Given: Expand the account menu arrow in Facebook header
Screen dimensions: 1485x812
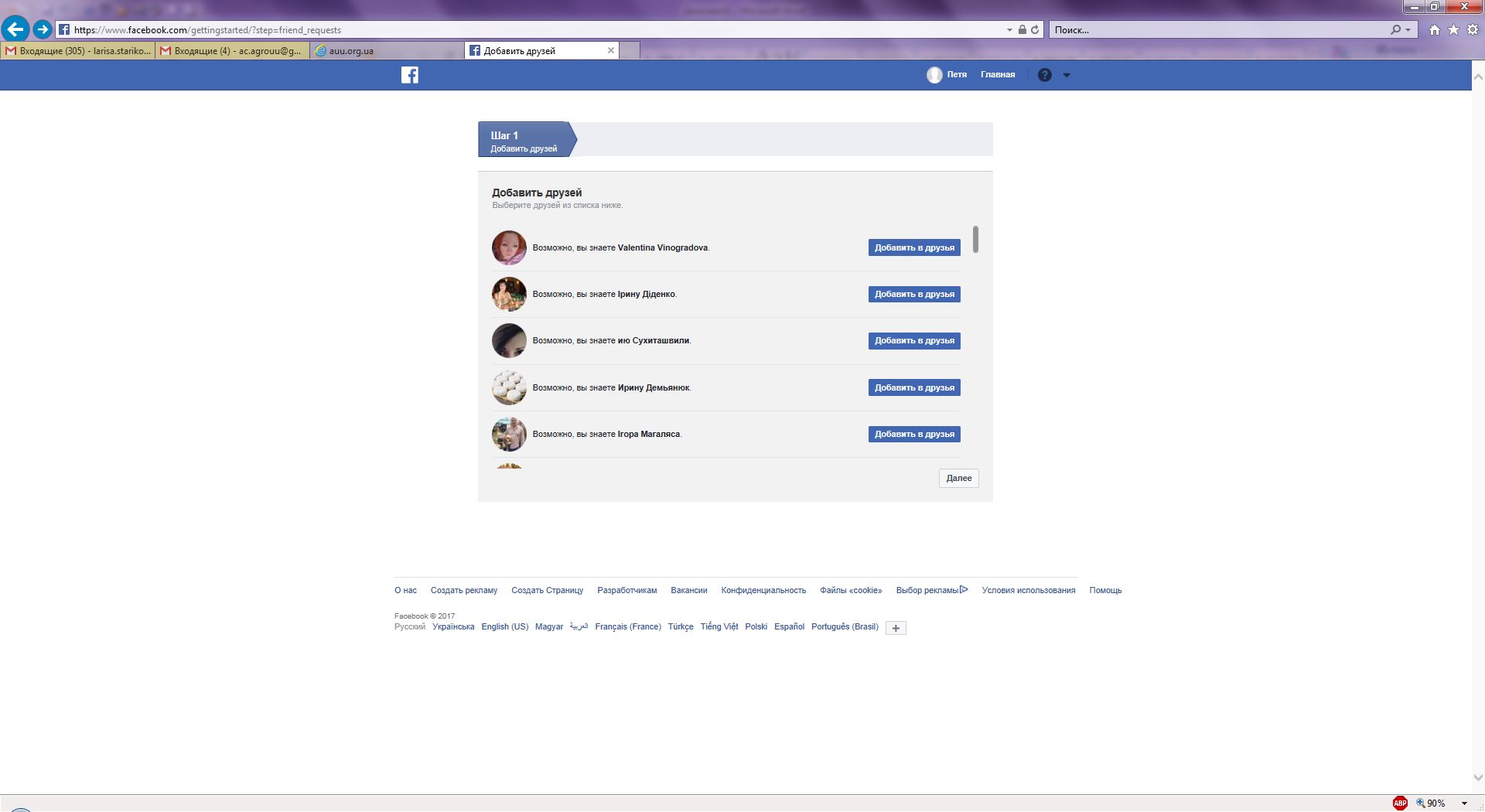Looking at the screenshot, I should pyautogui.click(x=1067, y=75).
